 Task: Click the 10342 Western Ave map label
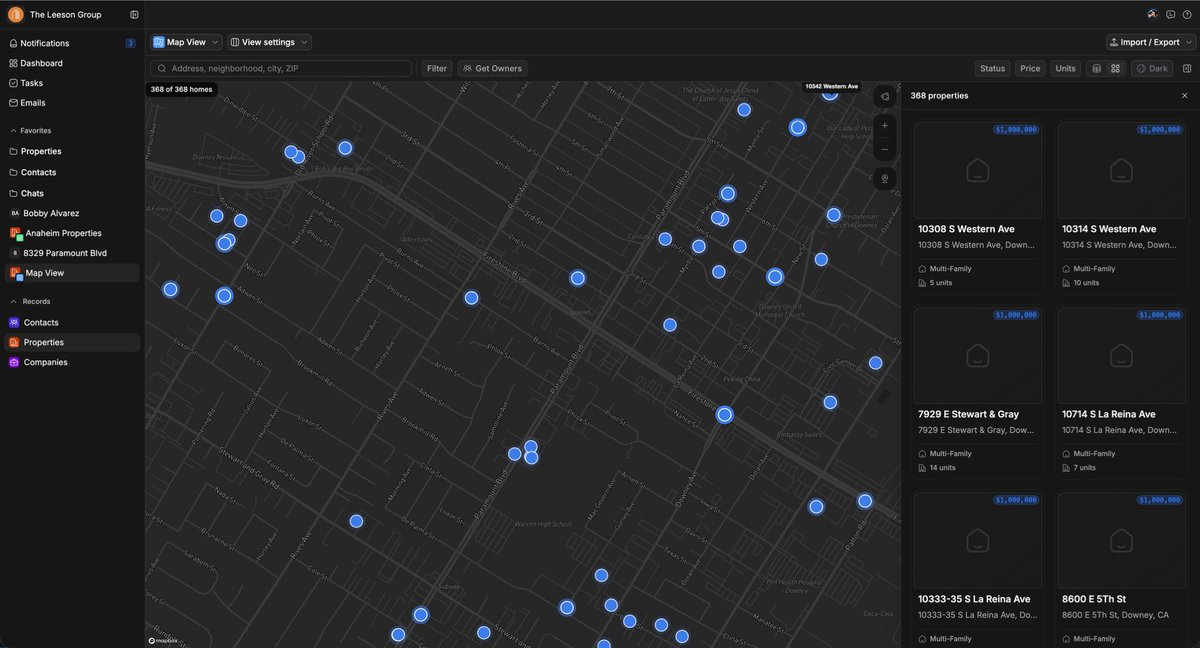click(831, 87)
